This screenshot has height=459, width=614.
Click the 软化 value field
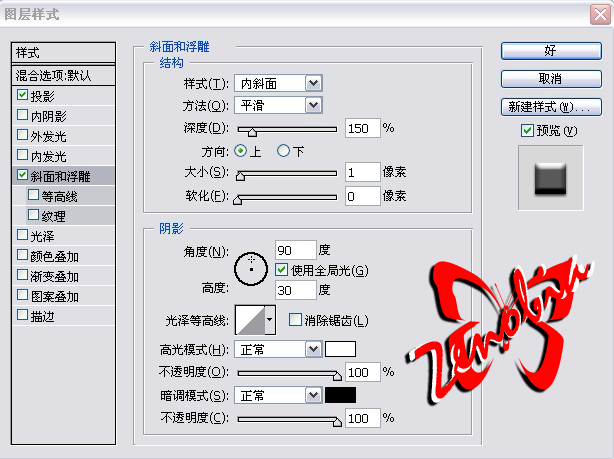pos(363,196)
